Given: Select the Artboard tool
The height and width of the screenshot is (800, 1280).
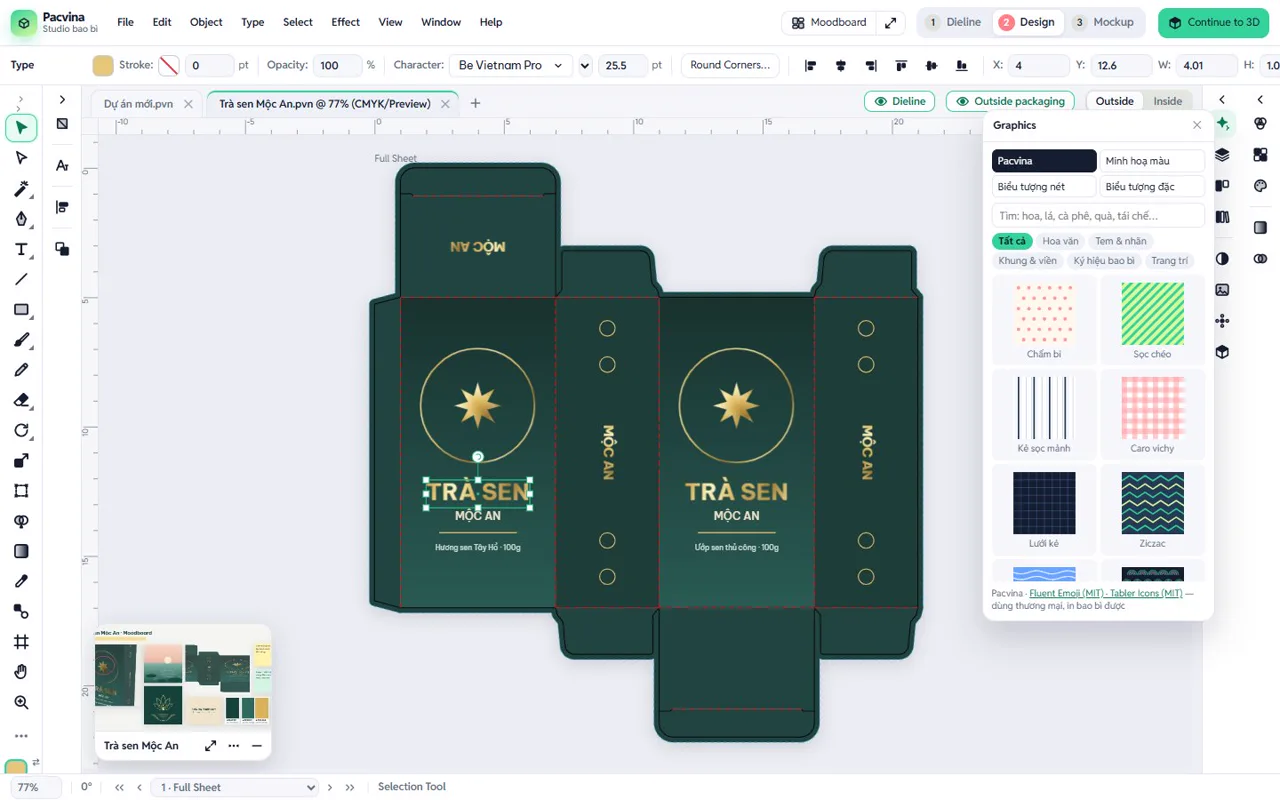Looking at the screenshot, I should 21,642.
